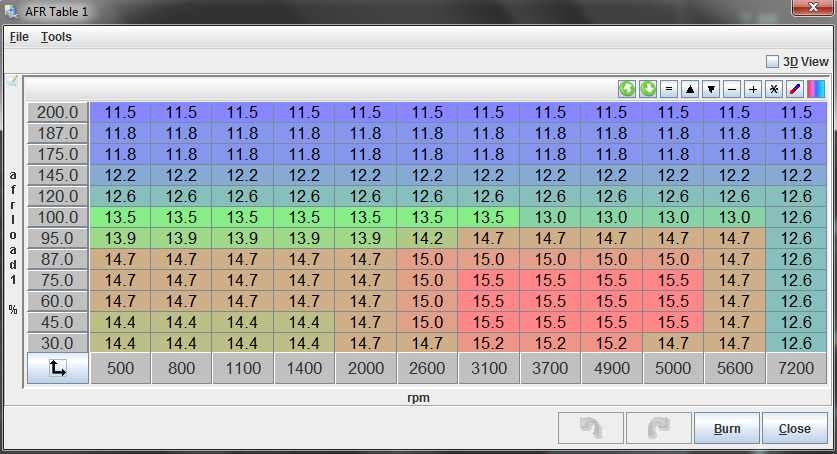
Task: Select the 13.5 cell at 100.0 load, 3100 rpm
Action: (488, 217)
